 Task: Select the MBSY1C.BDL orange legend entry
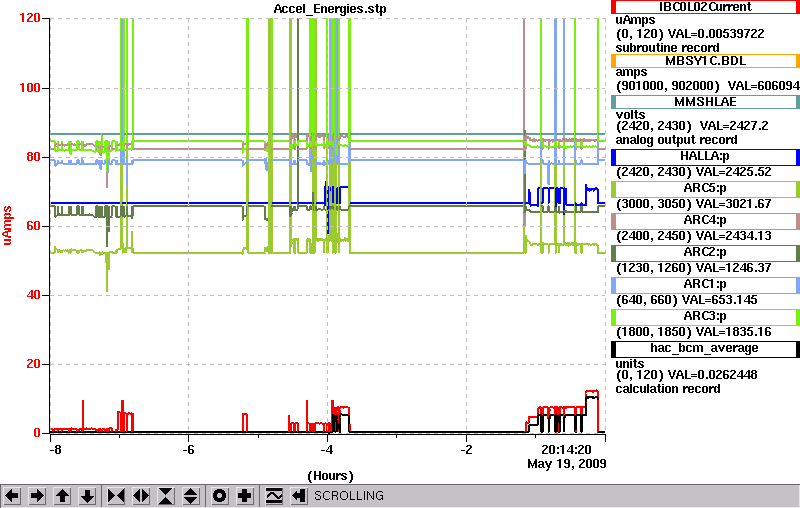click(705, 61)
